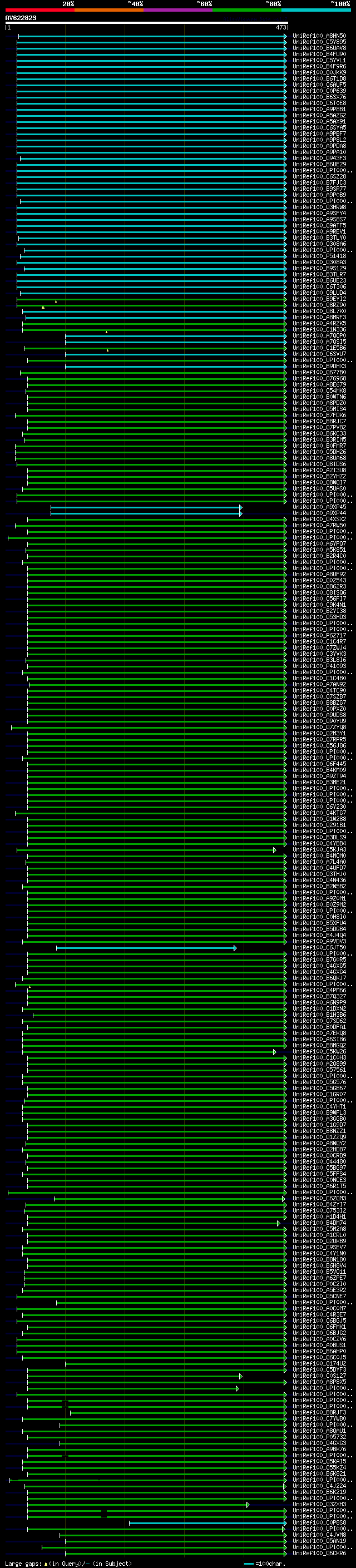The width and height of the screenshot is (356, 1568).
Task: Select hit label UniRef100_O76968
Action: point(319,379)
